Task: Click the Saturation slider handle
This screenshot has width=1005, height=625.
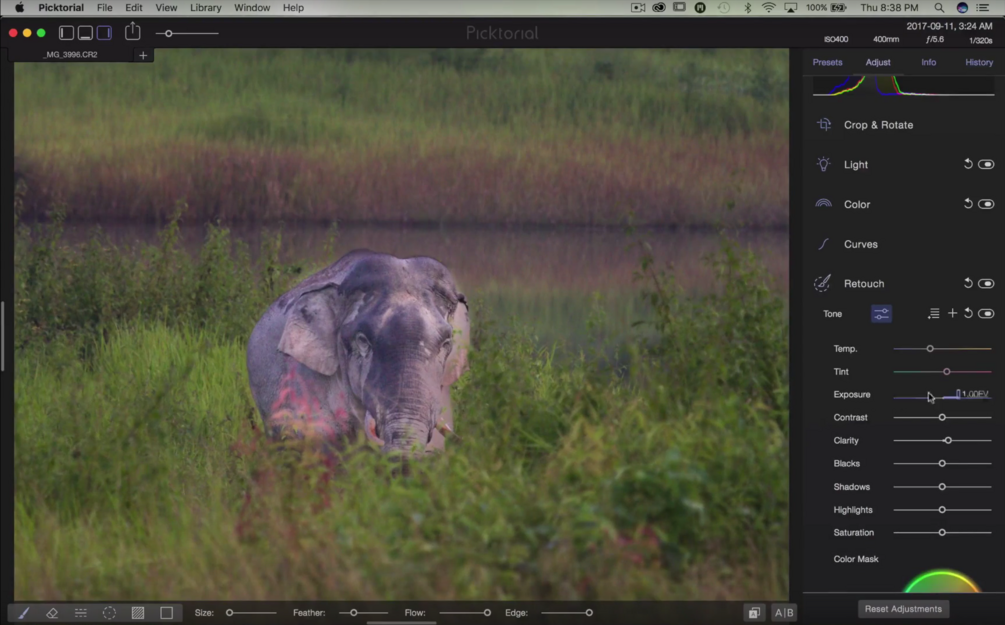Action: tap(942, 533)
